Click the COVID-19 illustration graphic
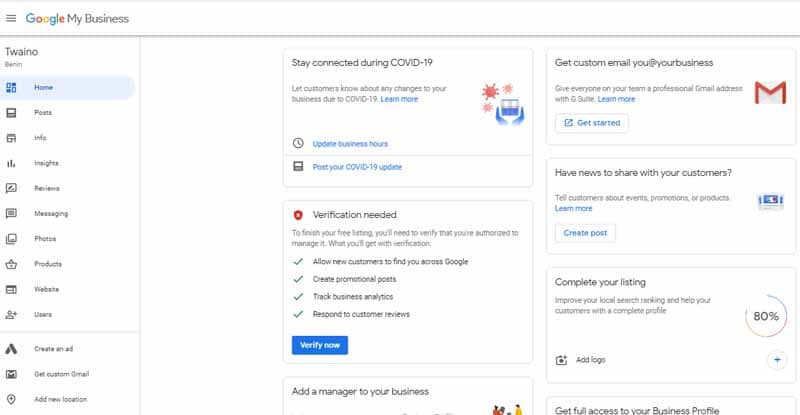This screenshot has height=415, width=800. tap(503, 105)
